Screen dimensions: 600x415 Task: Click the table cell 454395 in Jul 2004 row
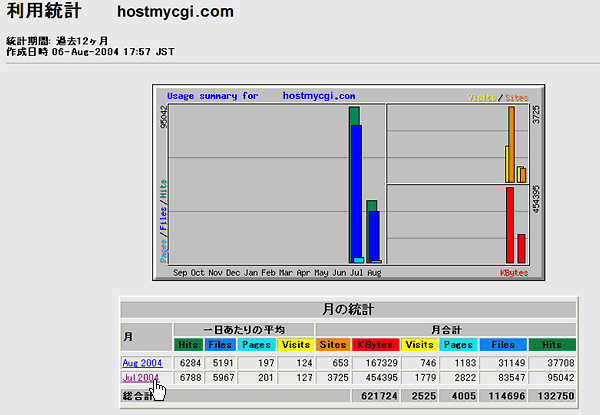pyautogui.click(x=375, y=378)
